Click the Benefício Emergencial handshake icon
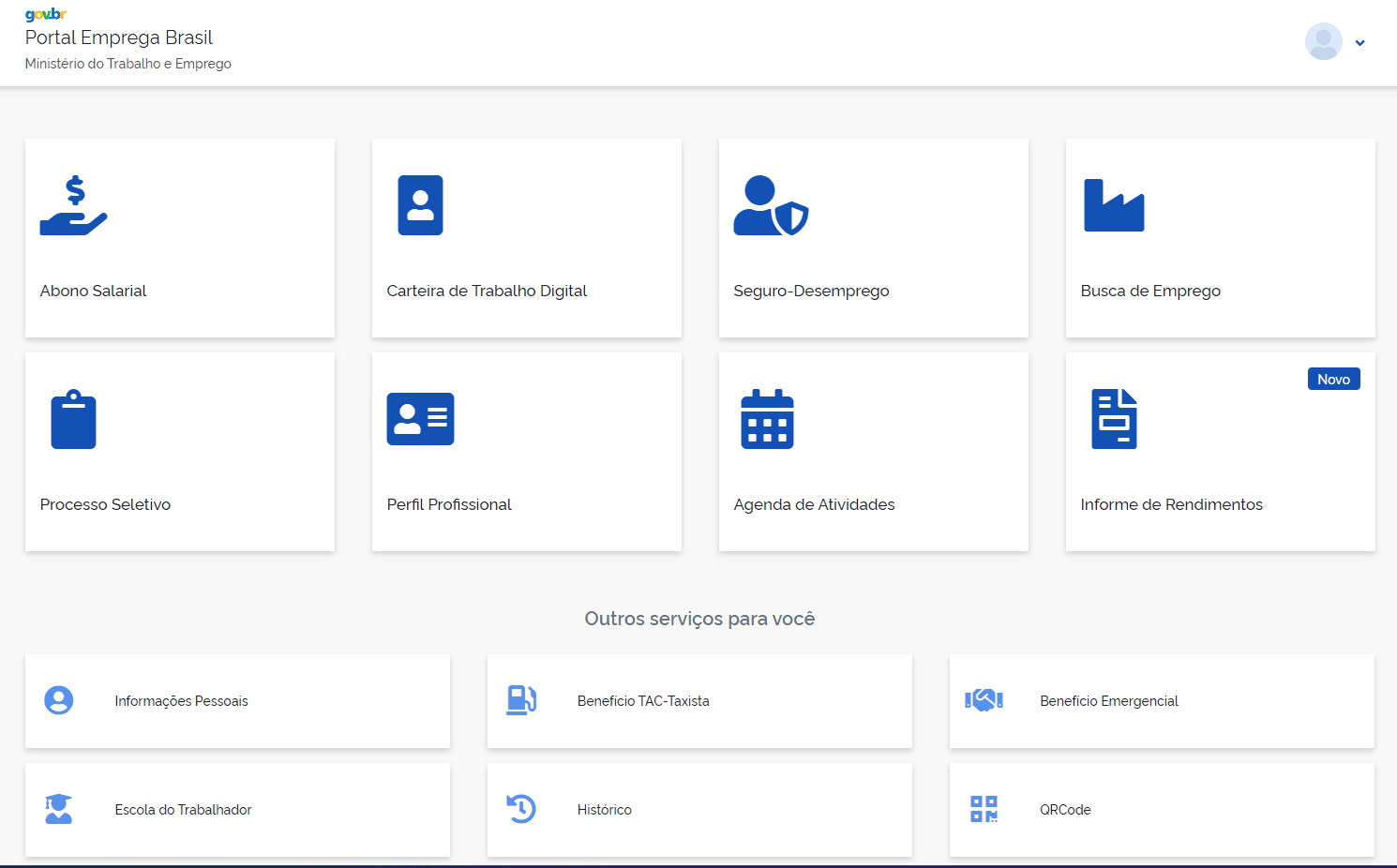Image resolution: width=1397 pixels, height=868 pixels. click(984, 700)
